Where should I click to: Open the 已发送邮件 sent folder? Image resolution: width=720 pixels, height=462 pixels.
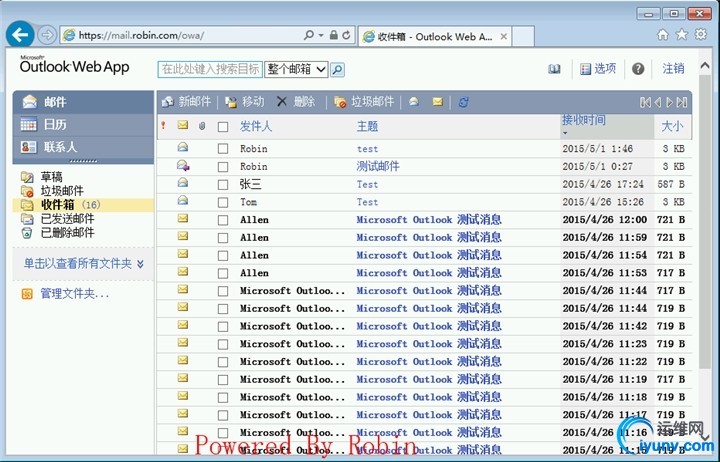[x=68, y=219]
